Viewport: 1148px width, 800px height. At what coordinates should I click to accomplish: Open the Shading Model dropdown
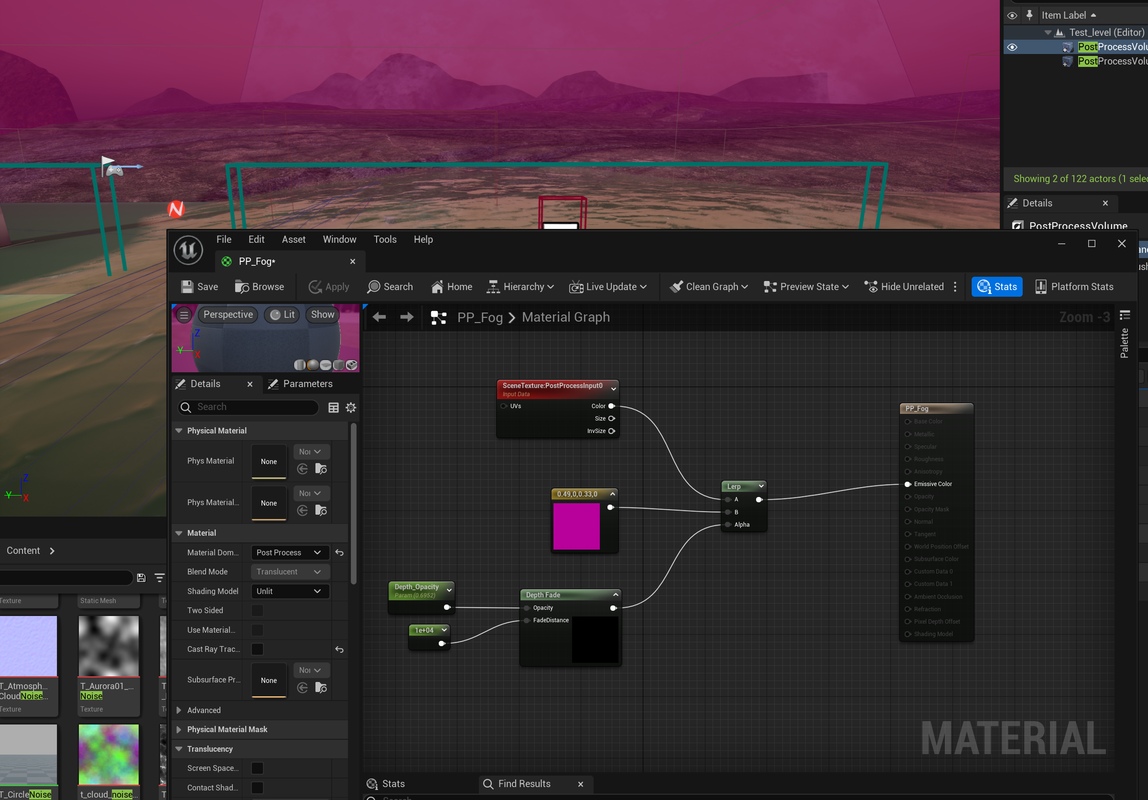(289, 591)
